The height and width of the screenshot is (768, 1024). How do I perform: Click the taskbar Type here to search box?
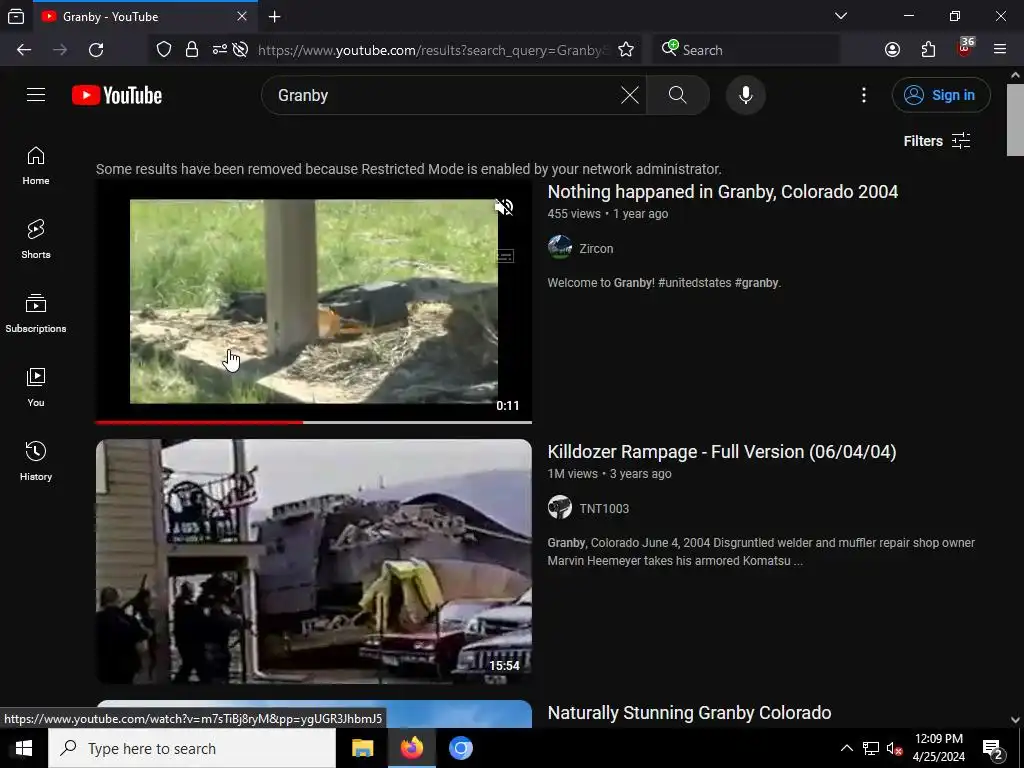tap(192, 748)
